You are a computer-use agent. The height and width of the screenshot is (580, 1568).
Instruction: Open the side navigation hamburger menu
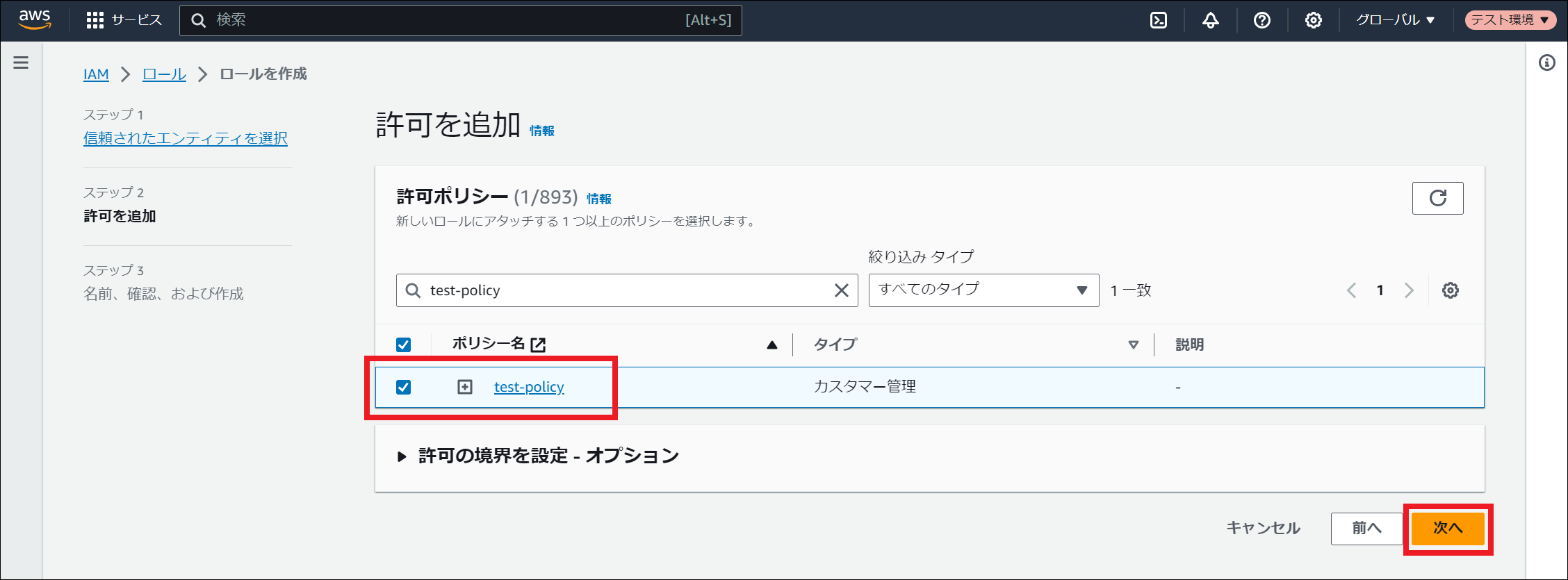(21, 63)
